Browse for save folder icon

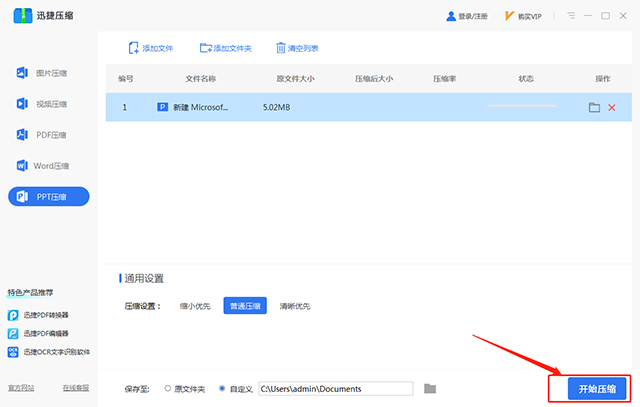[430, 389]
